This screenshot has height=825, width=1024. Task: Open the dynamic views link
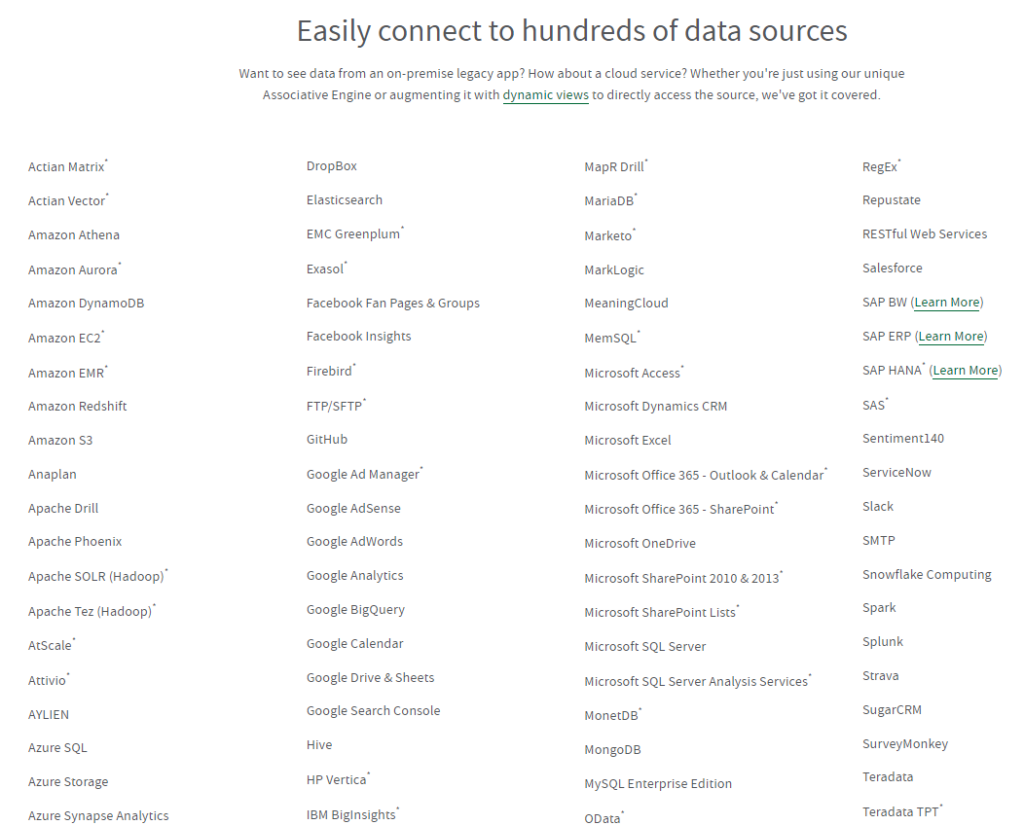[x=545, y=96]
